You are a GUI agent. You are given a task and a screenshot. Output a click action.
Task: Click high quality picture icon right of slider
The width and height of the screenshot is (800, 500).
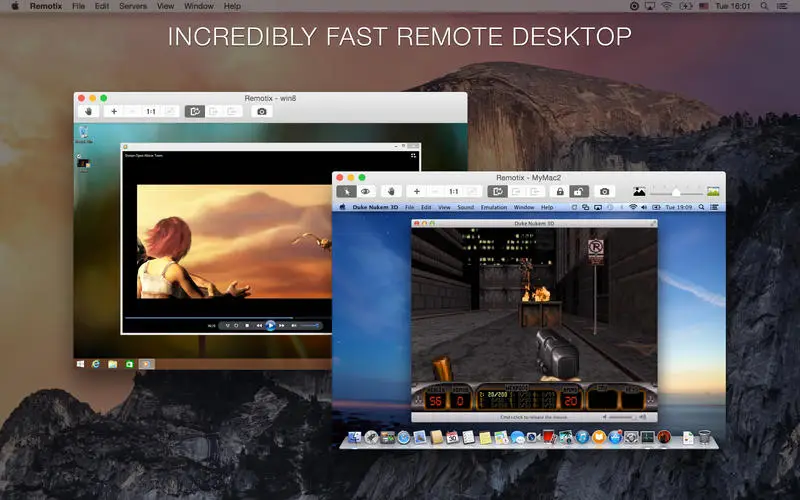point(713,192)
